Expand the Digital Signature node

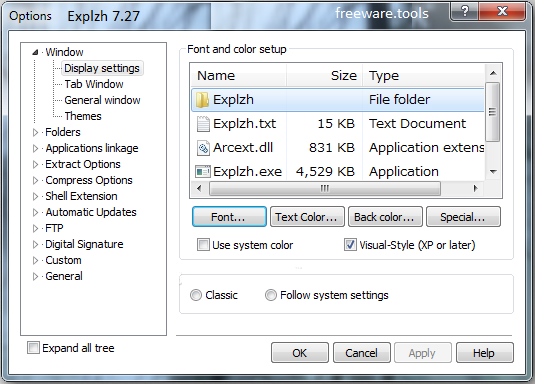[x=35, y=244]
